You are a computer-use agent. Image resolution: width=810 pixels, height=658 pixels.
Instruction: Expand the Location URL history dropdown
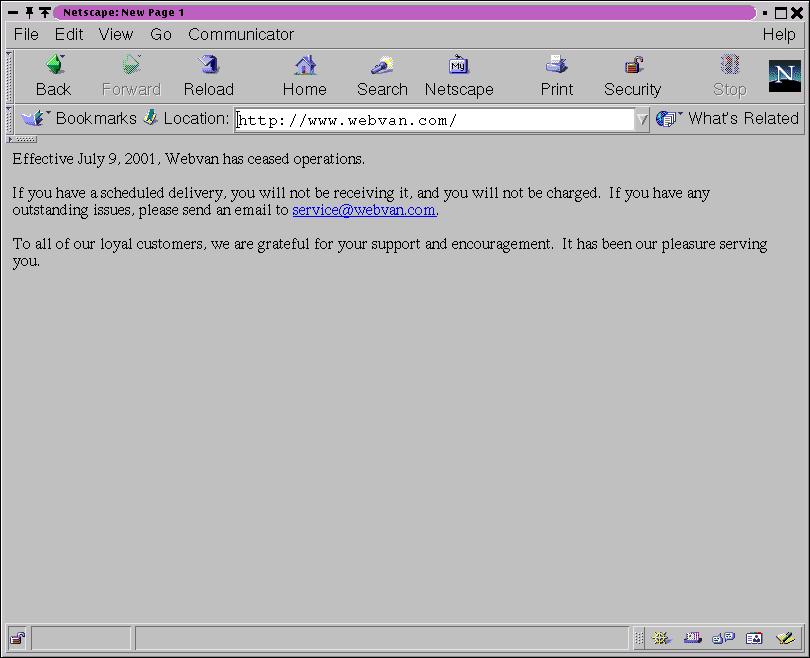click(x=642, y=120)
